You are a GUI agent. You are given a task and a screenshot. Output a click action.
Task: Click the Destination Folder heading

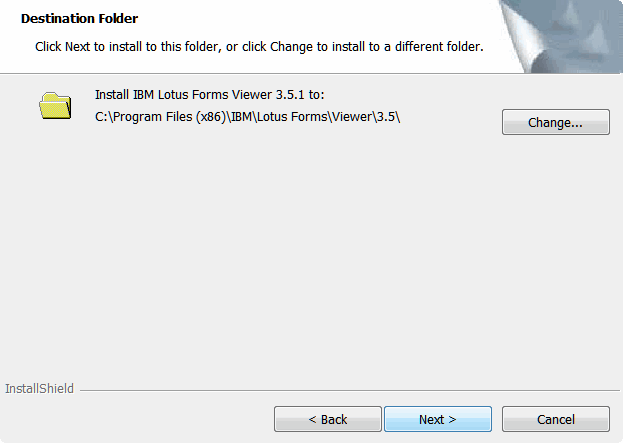click(79, 19)
